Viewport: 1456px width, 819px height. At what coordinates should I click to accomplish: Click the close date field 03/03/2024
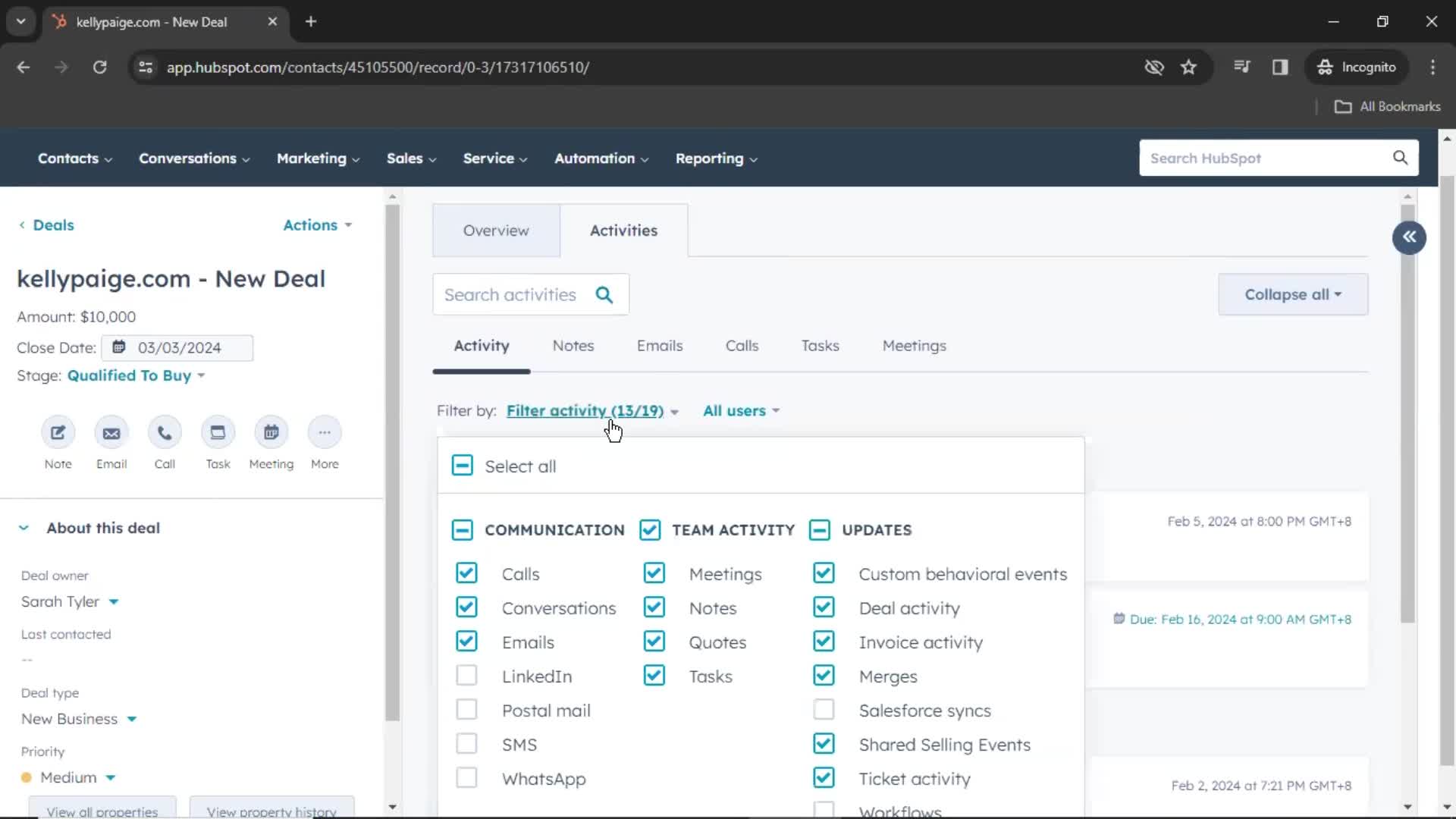pyautogui.click(x=177, y=348)
